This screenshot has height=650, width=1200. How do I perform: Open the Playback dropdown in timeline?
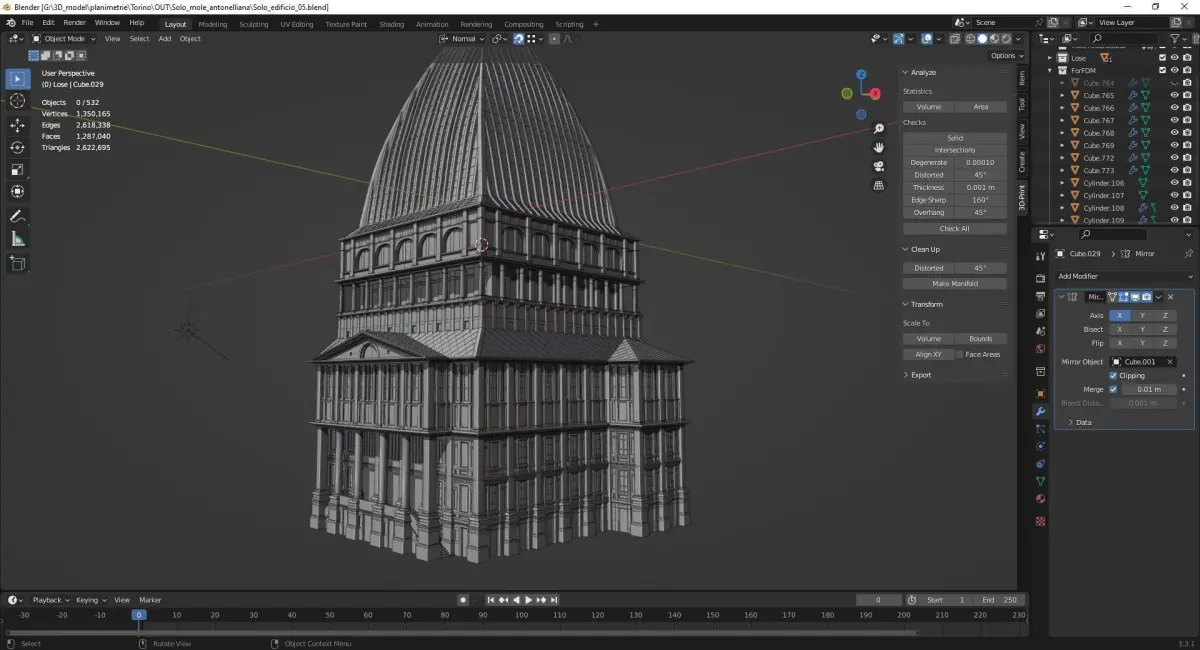tap(51, 600)
